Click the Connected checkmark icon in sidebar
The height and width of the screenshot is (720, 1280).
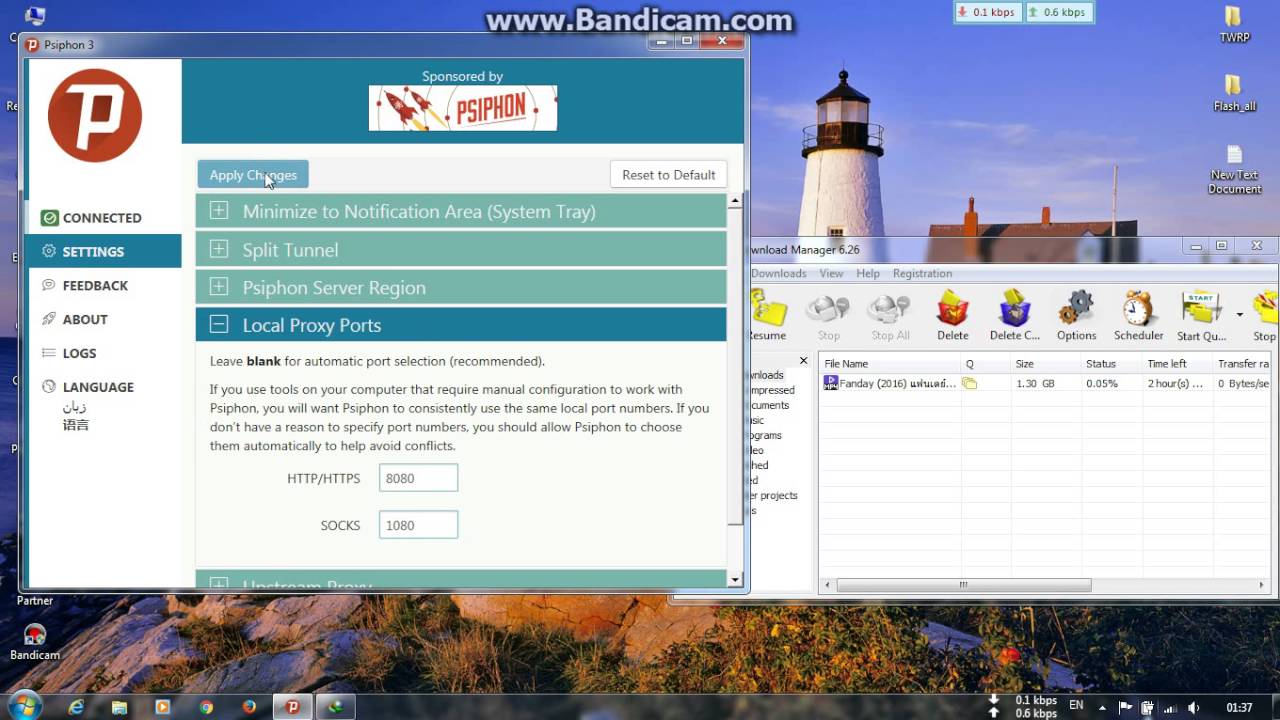coord(49,218)
